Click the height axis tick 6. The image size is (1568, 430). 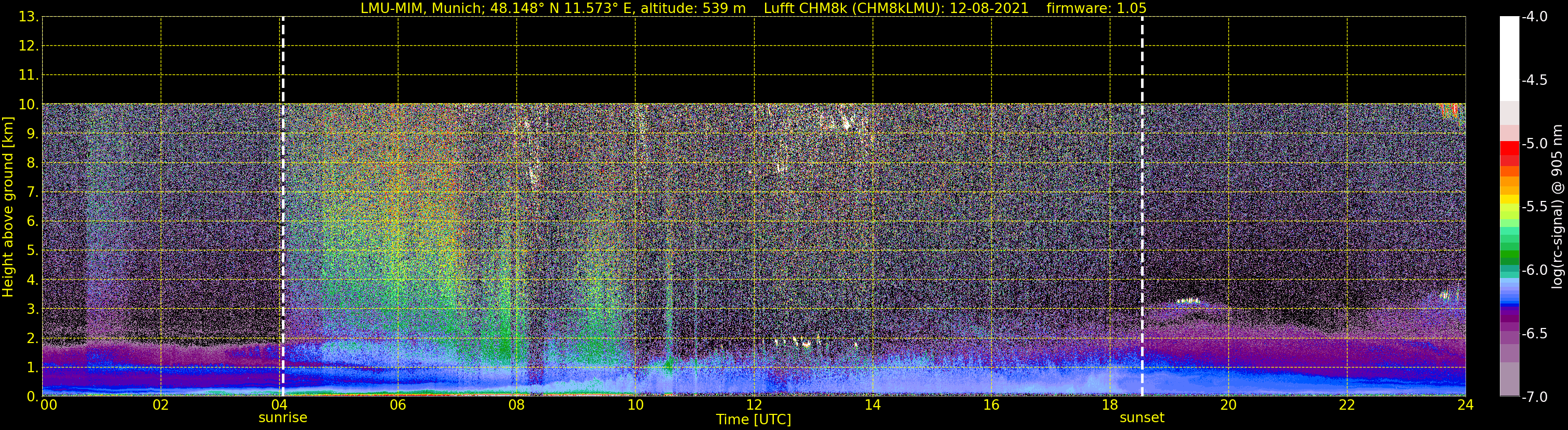pyautogui.click(x=32, y=222)
